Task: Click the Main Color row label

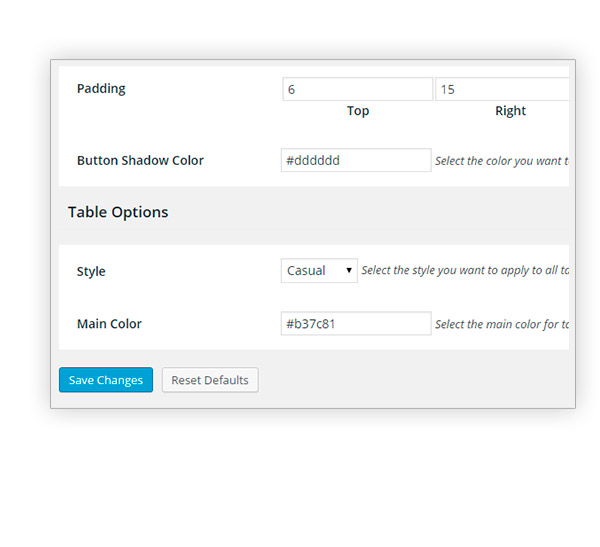Action: [109, 324]
